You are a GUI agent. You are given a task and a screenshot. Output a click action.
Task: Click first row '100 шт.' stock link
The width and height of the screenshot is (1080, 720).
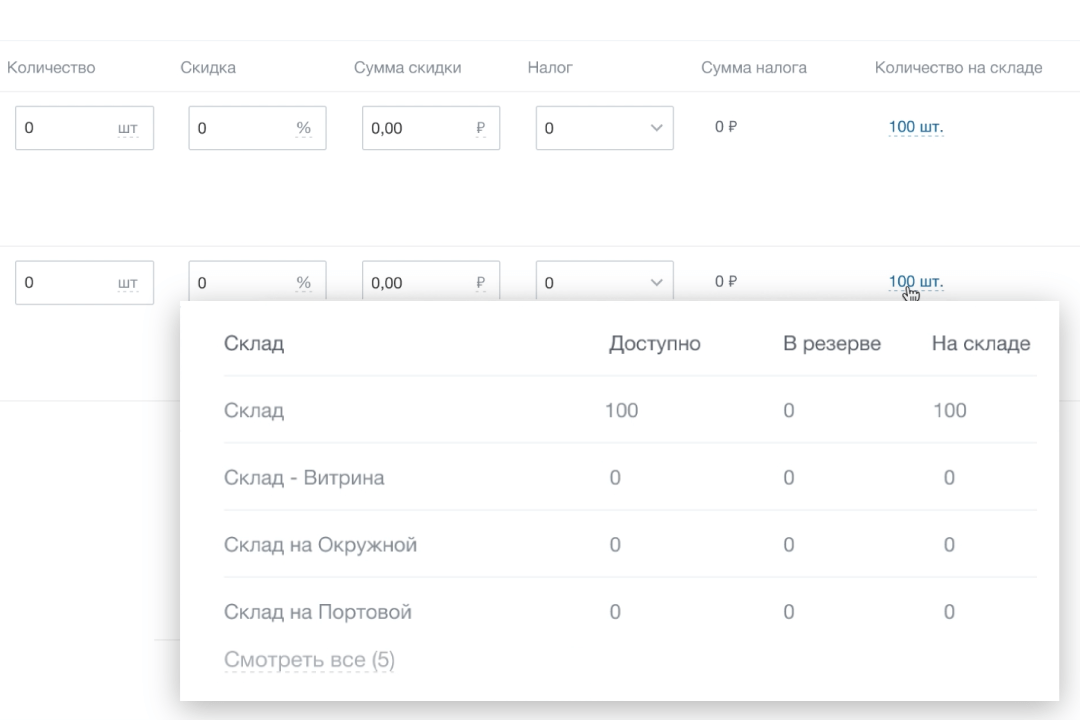(x=915, y=127)
